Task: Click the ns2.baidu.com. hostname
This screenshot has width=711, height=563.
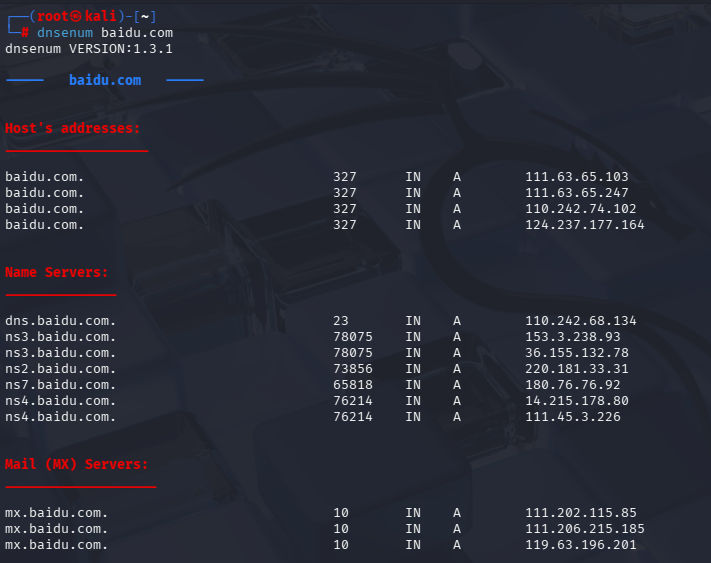Action: coord(61,369)
